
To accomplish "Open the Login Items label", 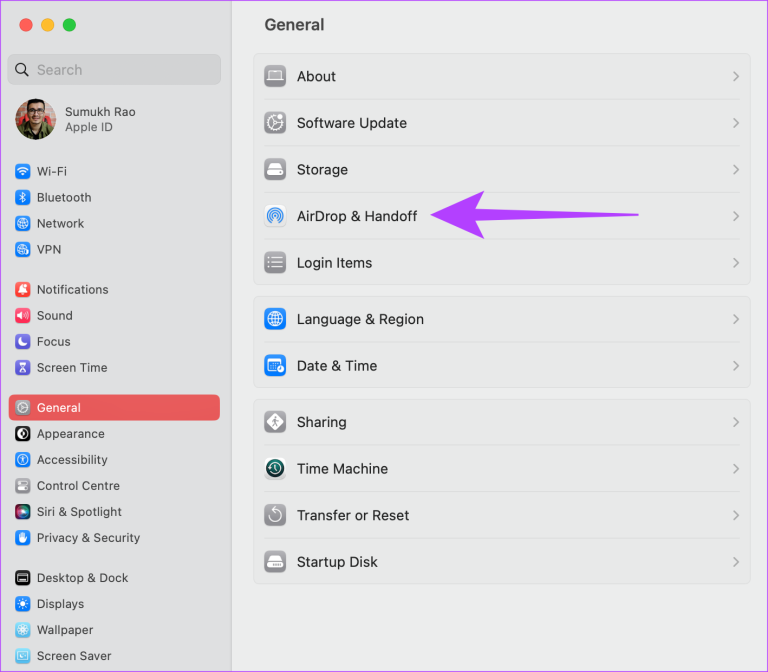I will (x=334, y=263).
